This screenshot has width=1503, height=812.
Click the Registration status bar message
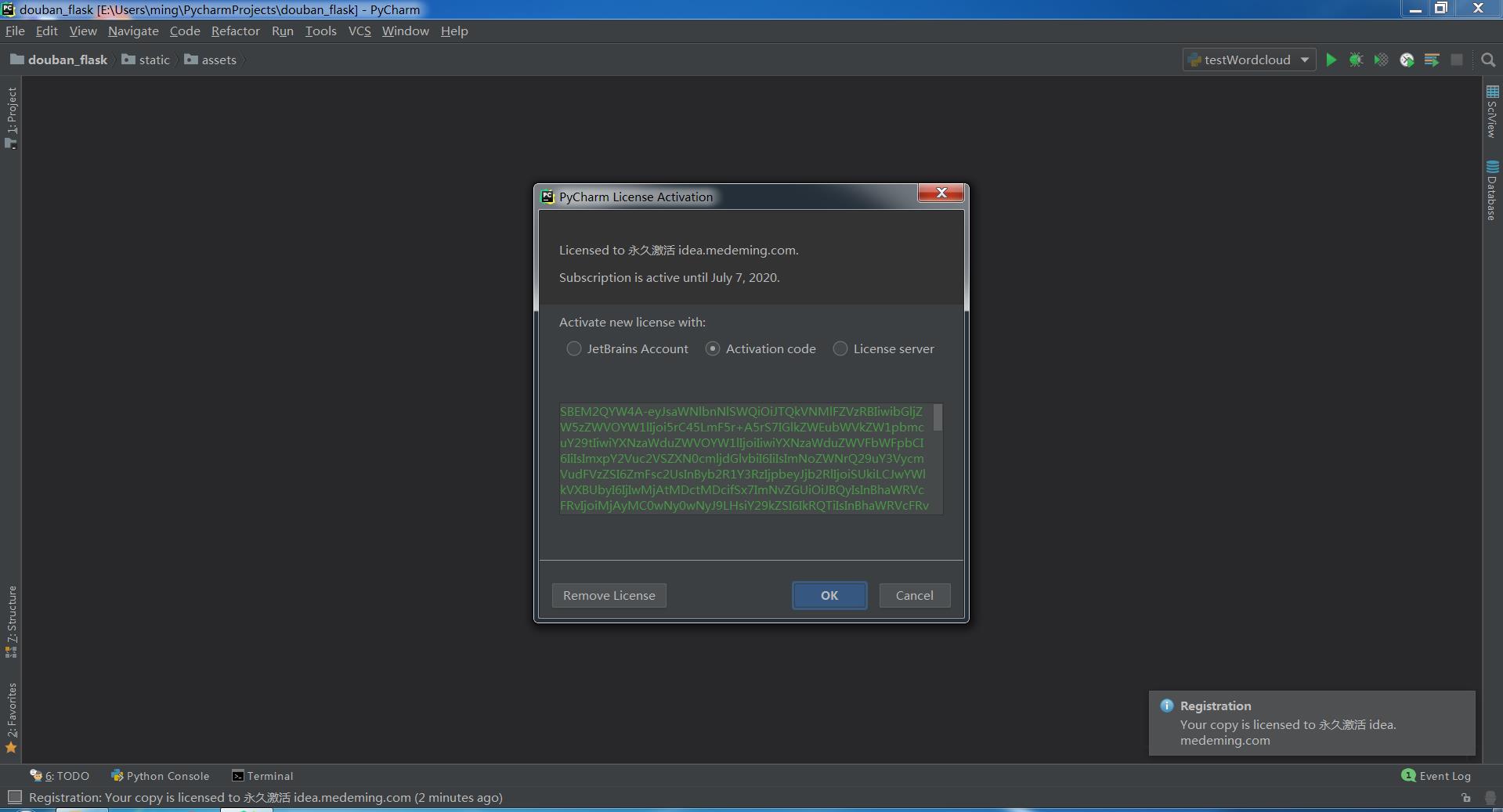tap(266, 797)
